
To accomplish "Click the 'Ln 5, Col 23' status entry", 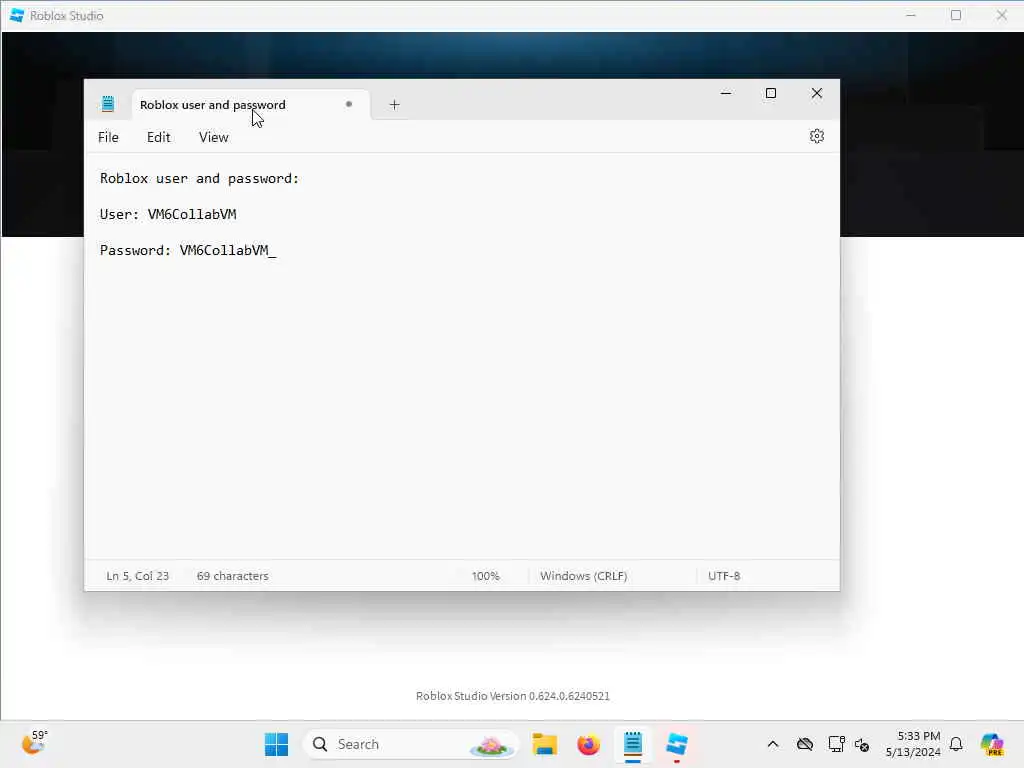I will point(137,576).
